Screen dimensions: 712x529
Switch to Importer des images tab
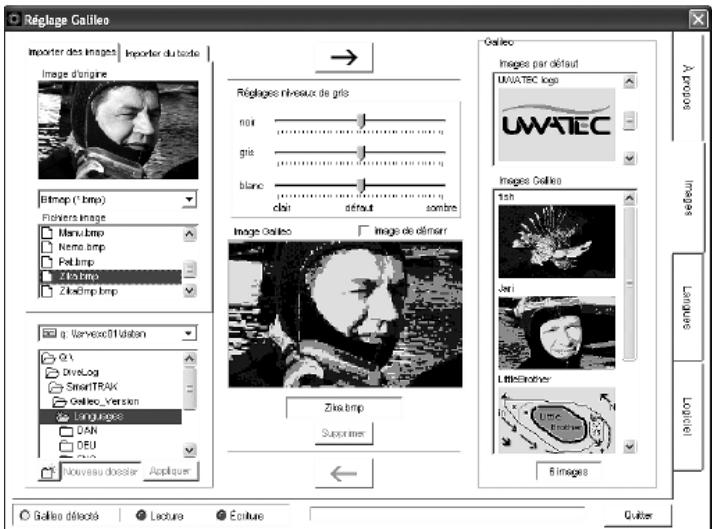[x=72, y=52]
